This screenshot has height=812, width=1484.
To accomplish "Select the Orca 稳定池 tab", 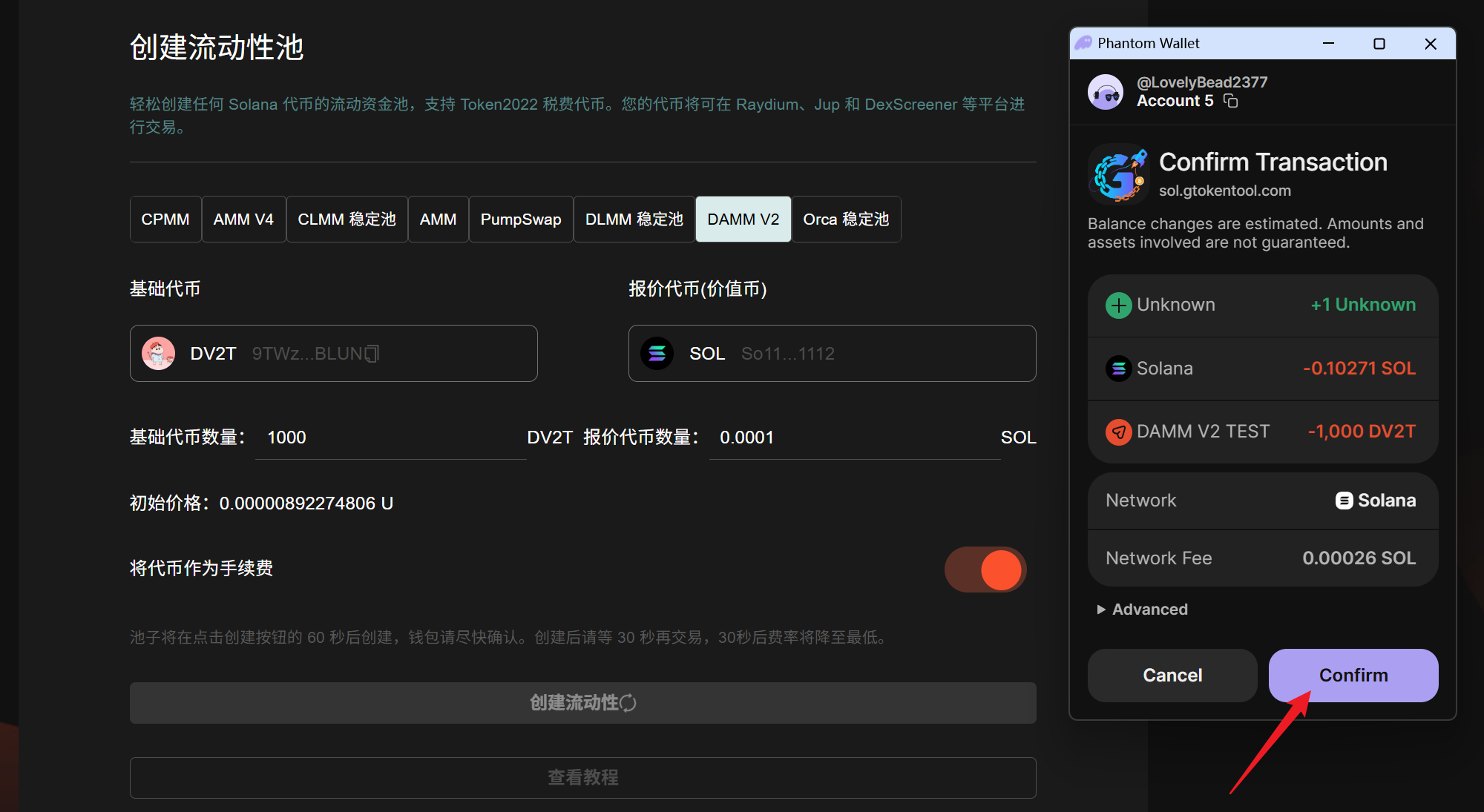I will click(846, 219).
